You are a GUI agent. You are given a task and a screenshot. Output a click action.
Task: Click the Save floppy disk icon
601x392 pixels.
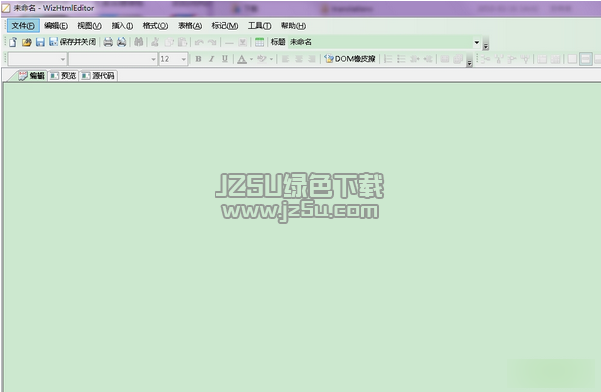40,42
